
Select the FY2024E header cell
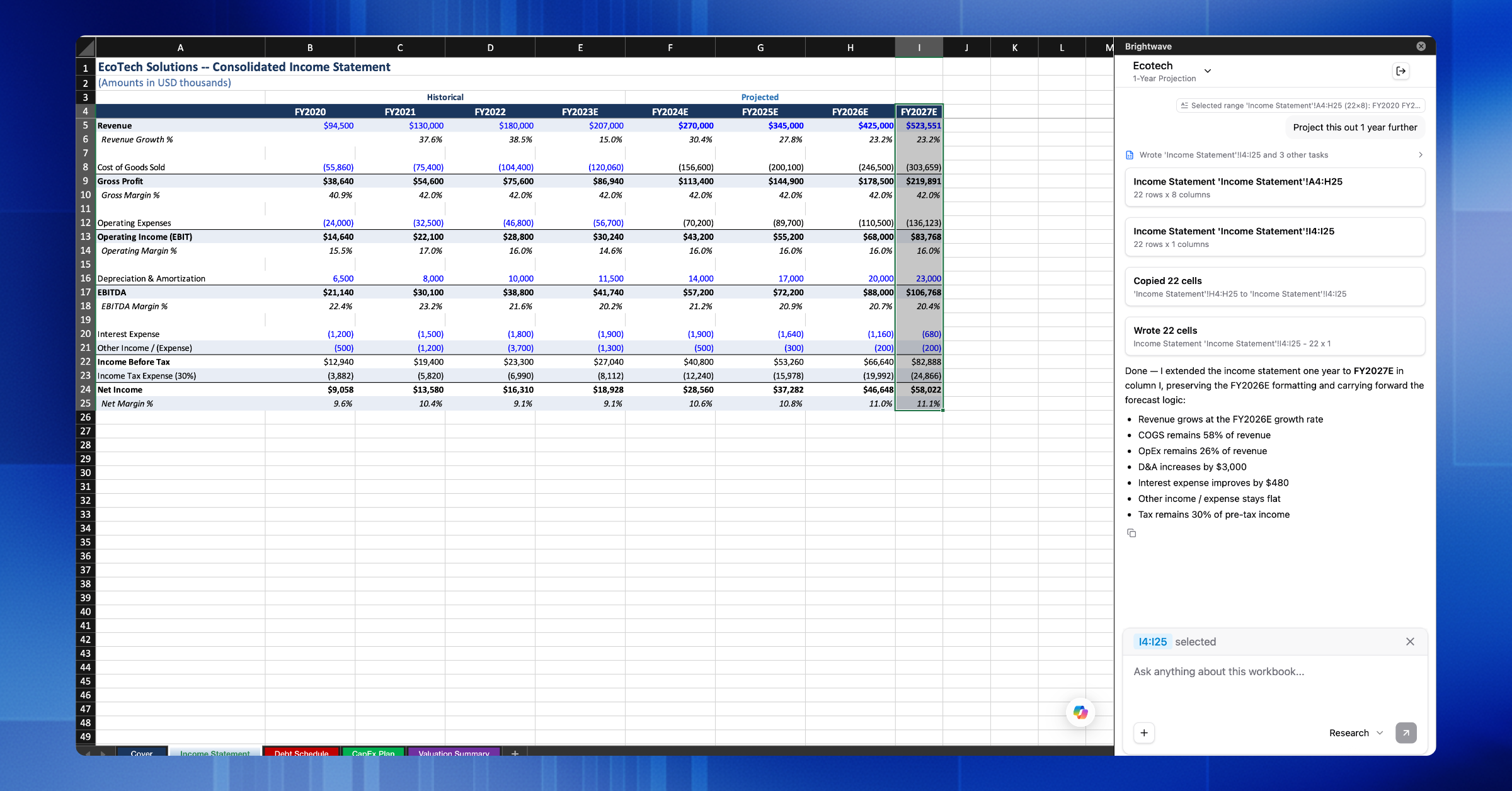pos(670,111)
